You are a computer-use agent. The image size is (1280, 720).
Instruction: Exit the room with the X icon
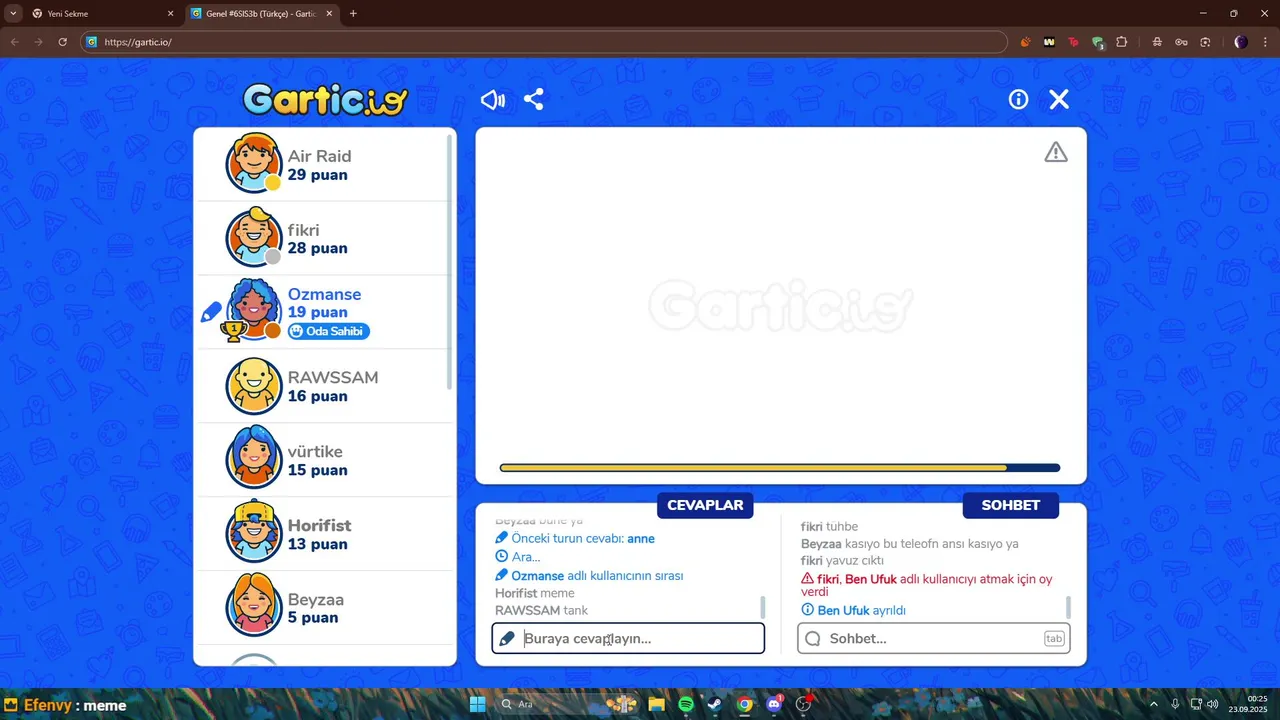(x=1059, y=99)
